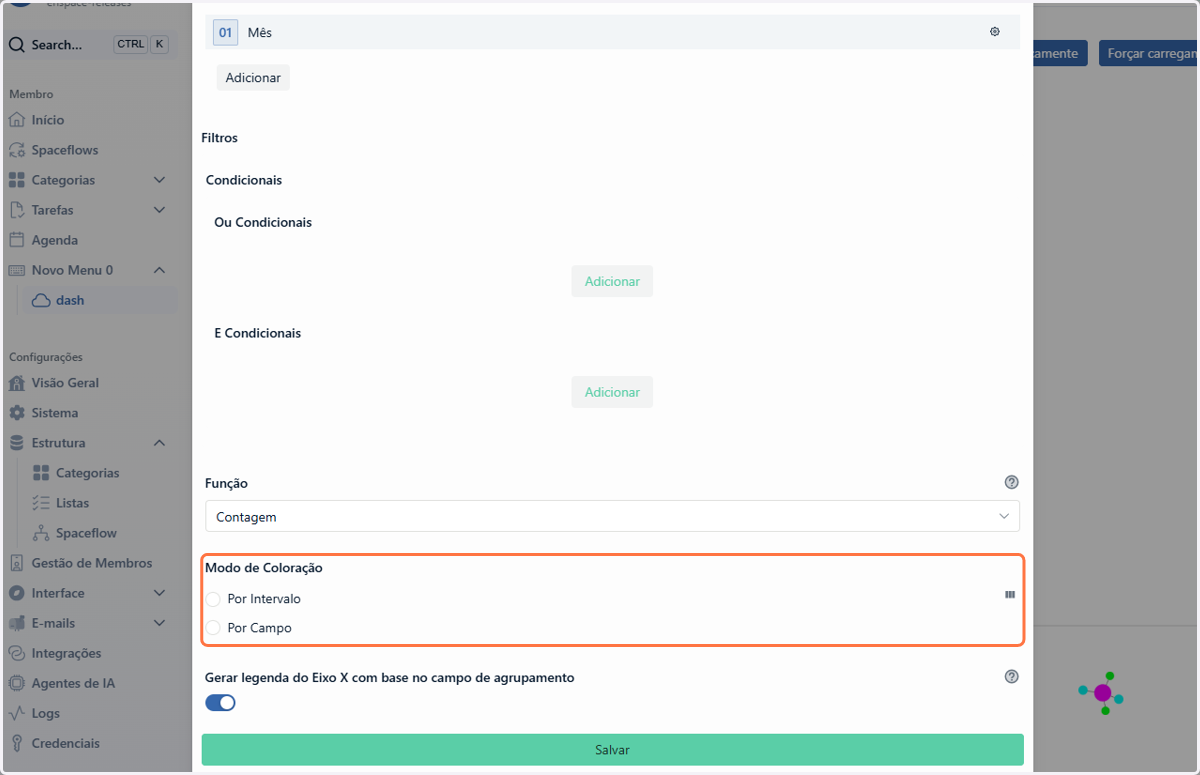Add an E Condicionais filter
The width and height of the screenshot is (1200, 775).
click(612, 392)
